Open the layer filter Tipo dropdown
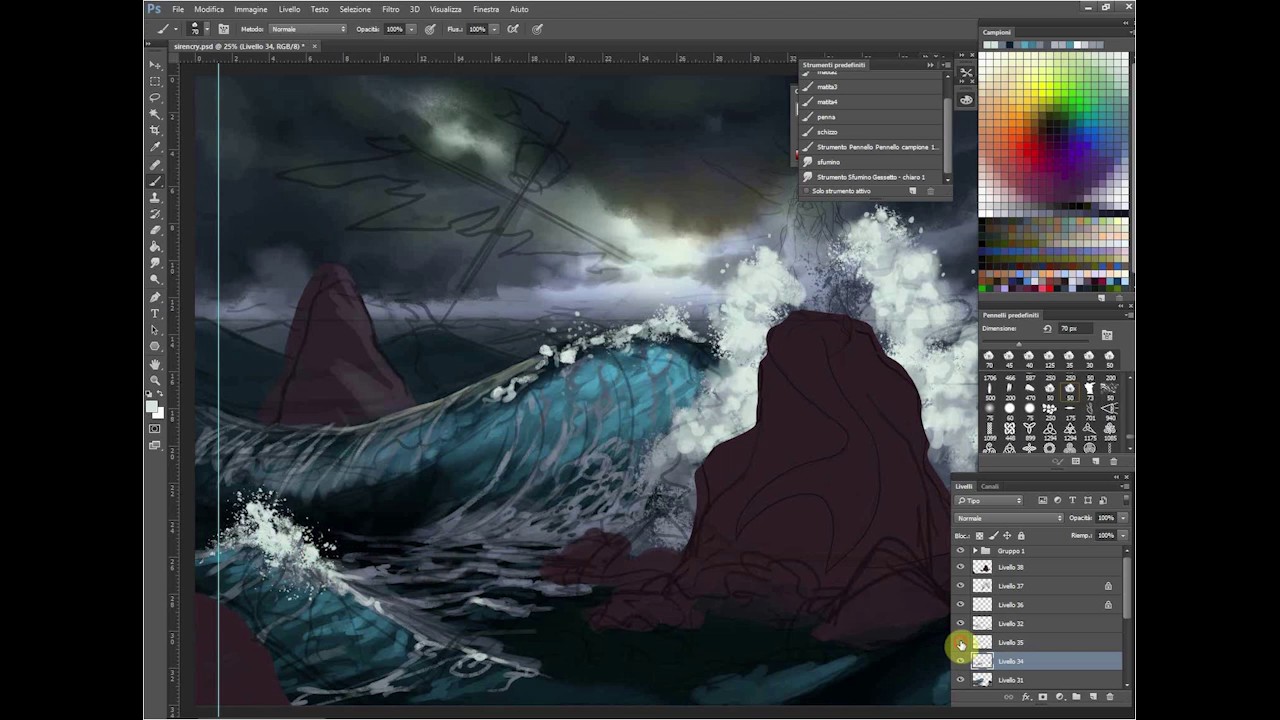 click(990, 500)
